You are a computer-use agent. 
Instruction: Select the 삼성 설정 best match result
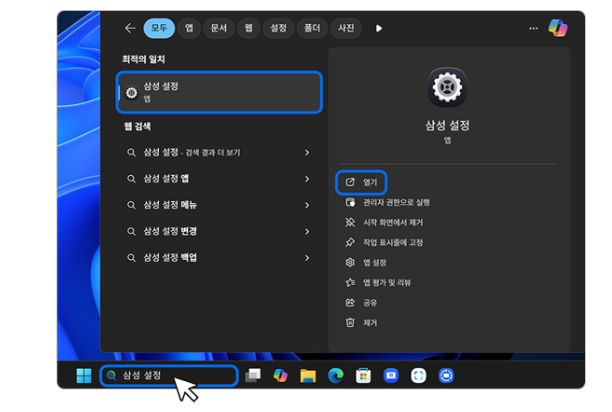219,92
